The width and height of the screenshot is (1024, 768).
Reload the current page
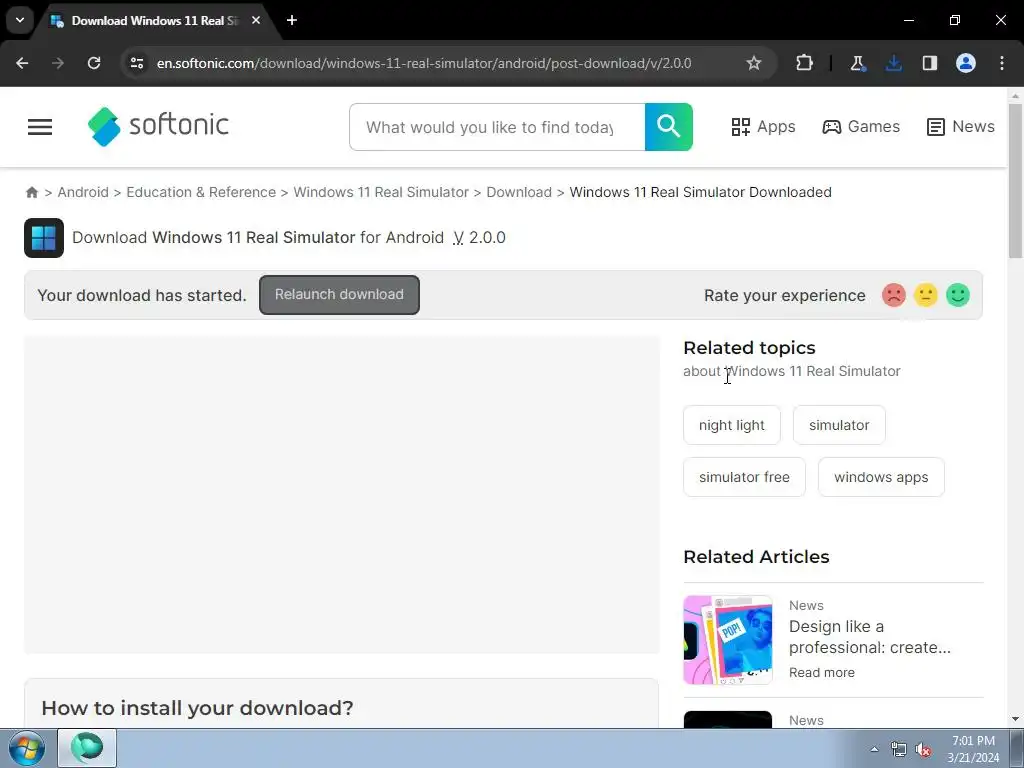point(94,63)
